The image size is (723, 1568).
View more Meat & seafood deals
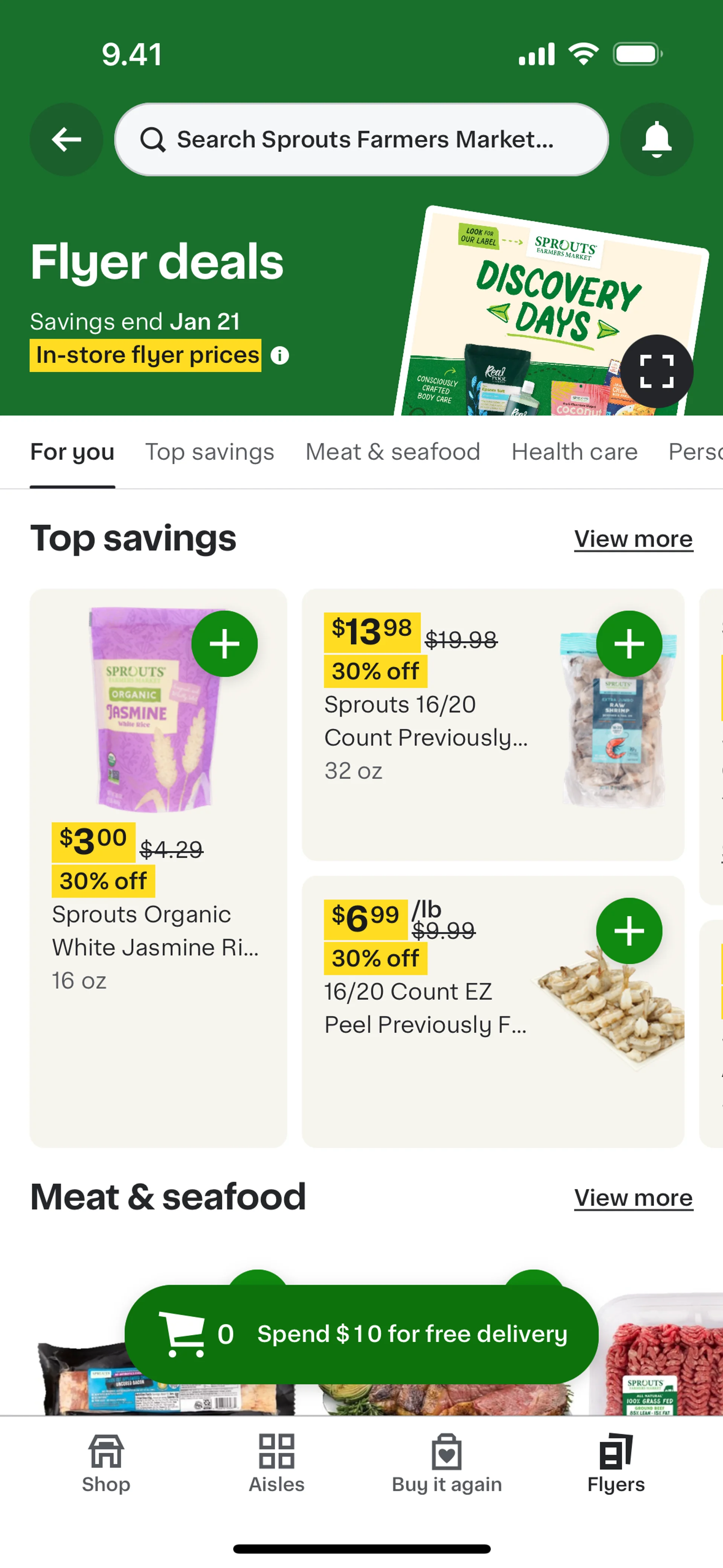coord(633,1198)
